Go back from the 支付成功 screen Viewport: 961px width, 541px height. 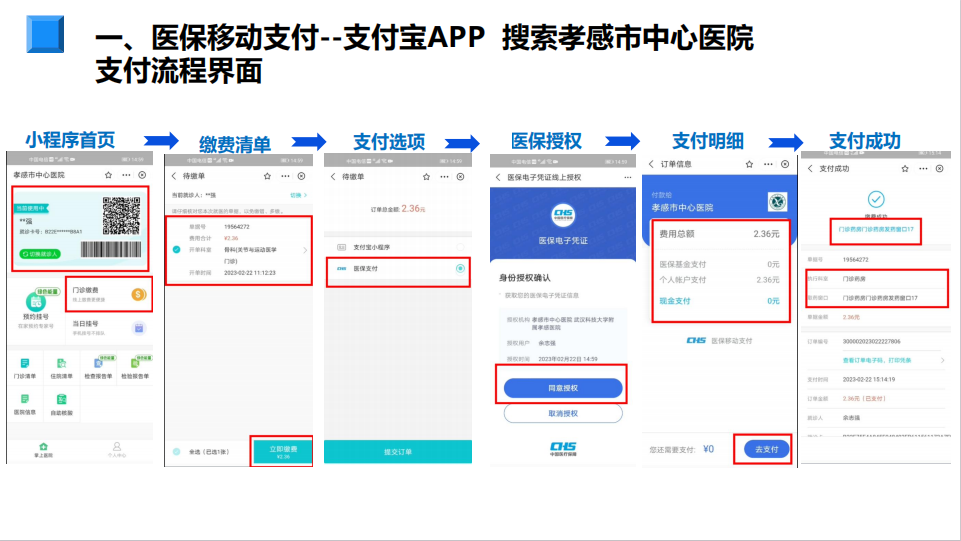[810, 168]
